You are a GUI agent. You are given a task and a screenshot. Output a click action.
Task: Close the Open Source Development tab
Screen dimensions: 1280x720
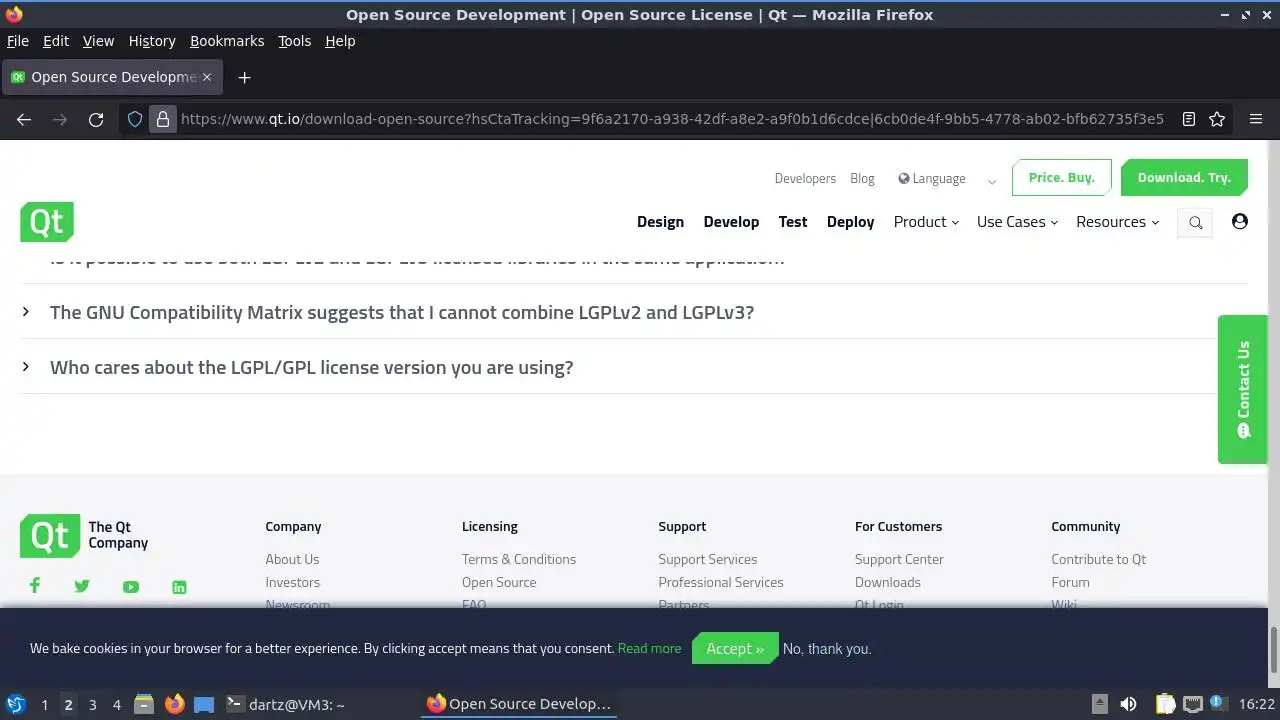click(207, 77)
